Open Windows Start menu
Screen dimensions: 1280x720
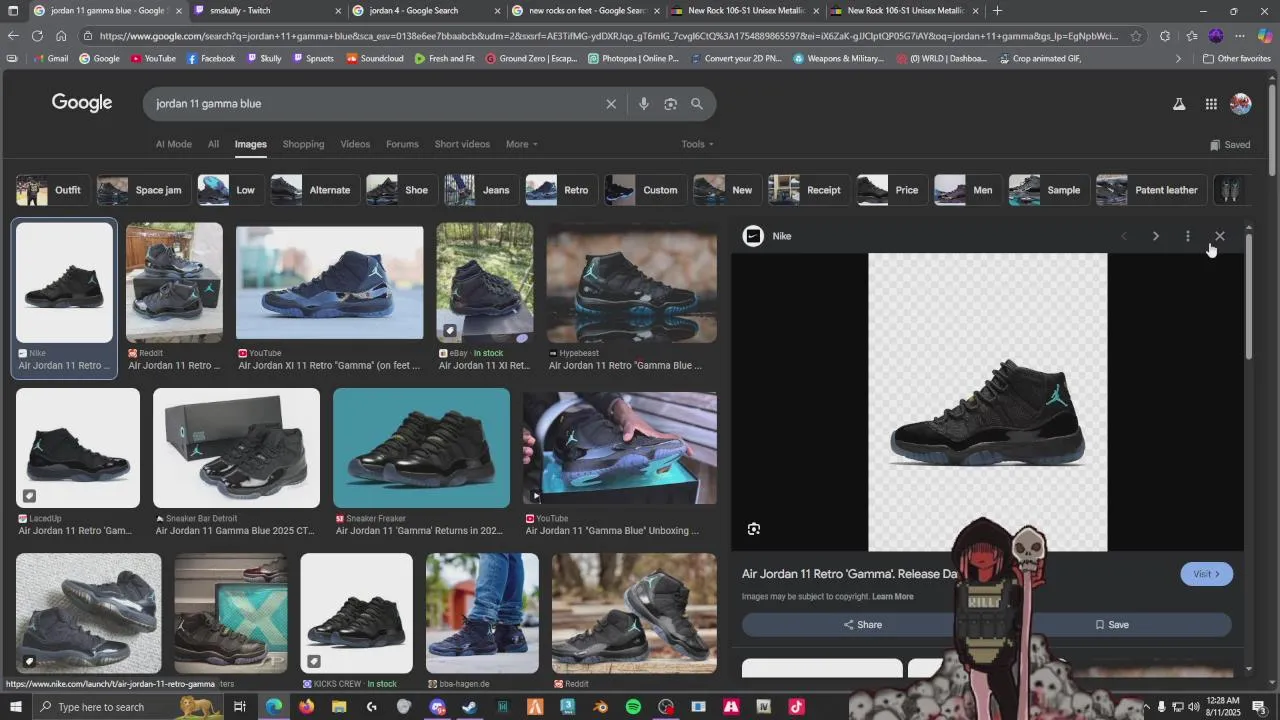pyautogui.click(x=16, y=707)
